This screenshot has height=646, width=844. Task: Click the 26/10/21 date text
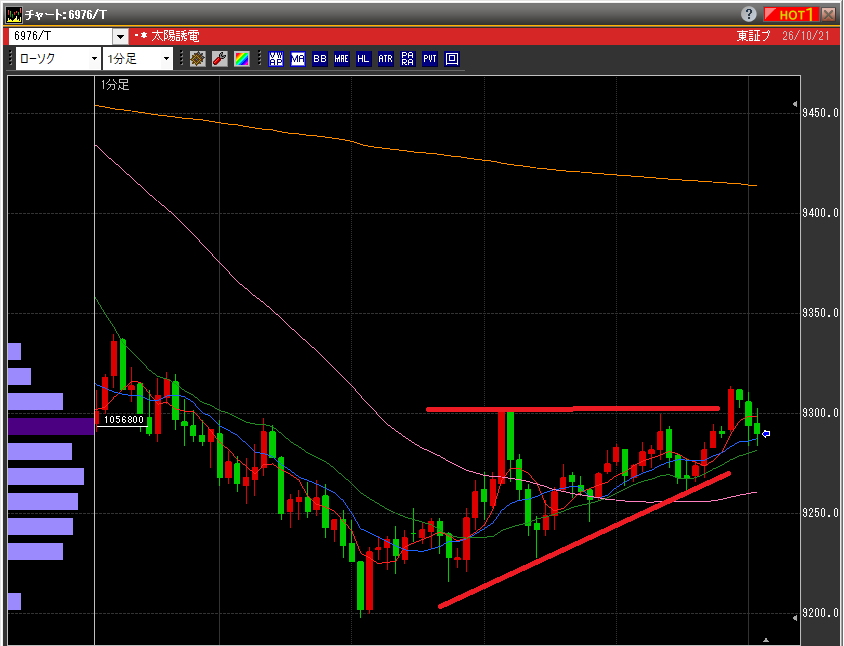pyautogui.click(x=806, y=36)
